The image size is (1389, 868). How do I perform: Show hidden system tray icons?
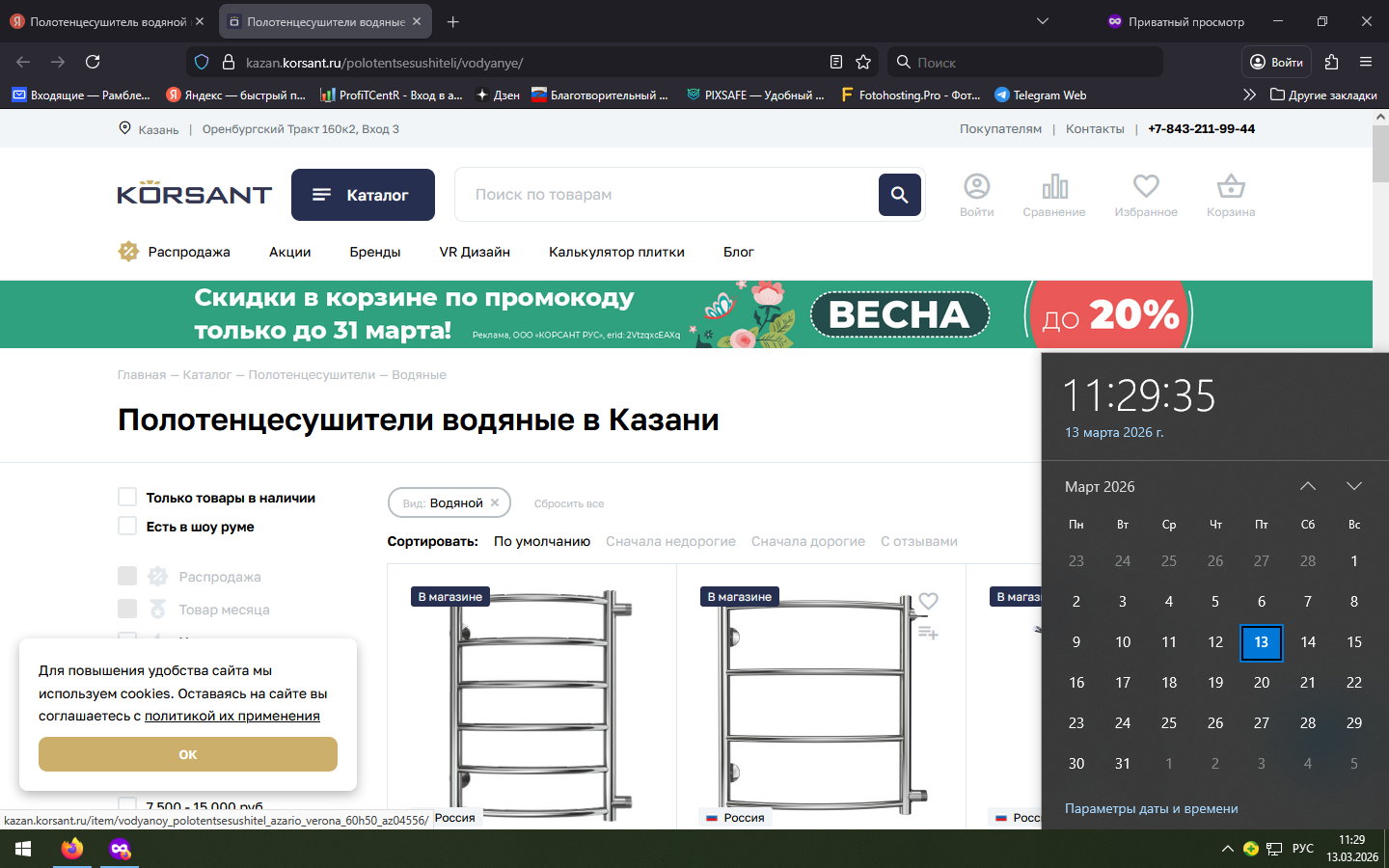click(1227, 849)
